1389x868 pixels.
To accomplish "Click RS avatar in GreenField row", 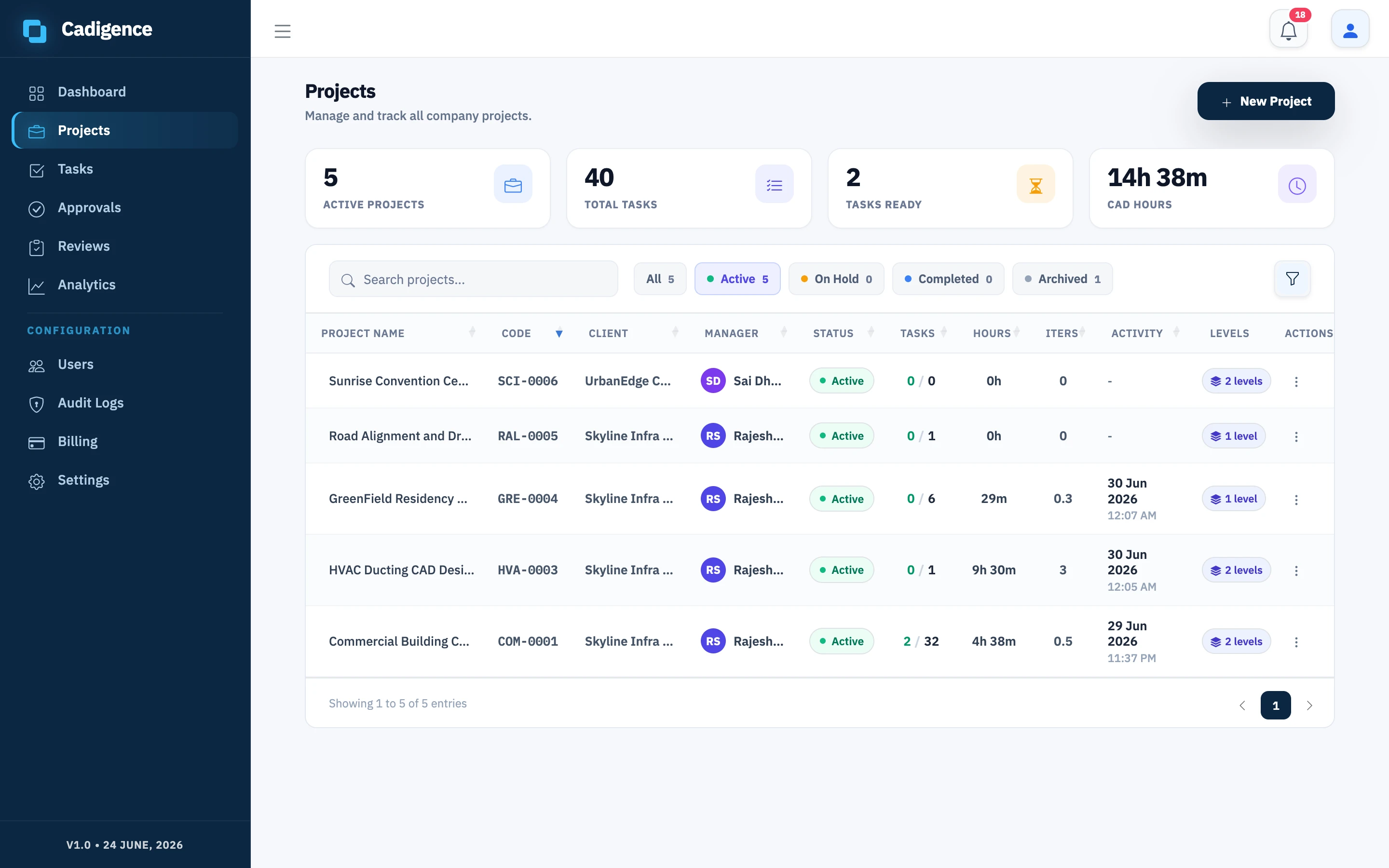I will (713, 499).
